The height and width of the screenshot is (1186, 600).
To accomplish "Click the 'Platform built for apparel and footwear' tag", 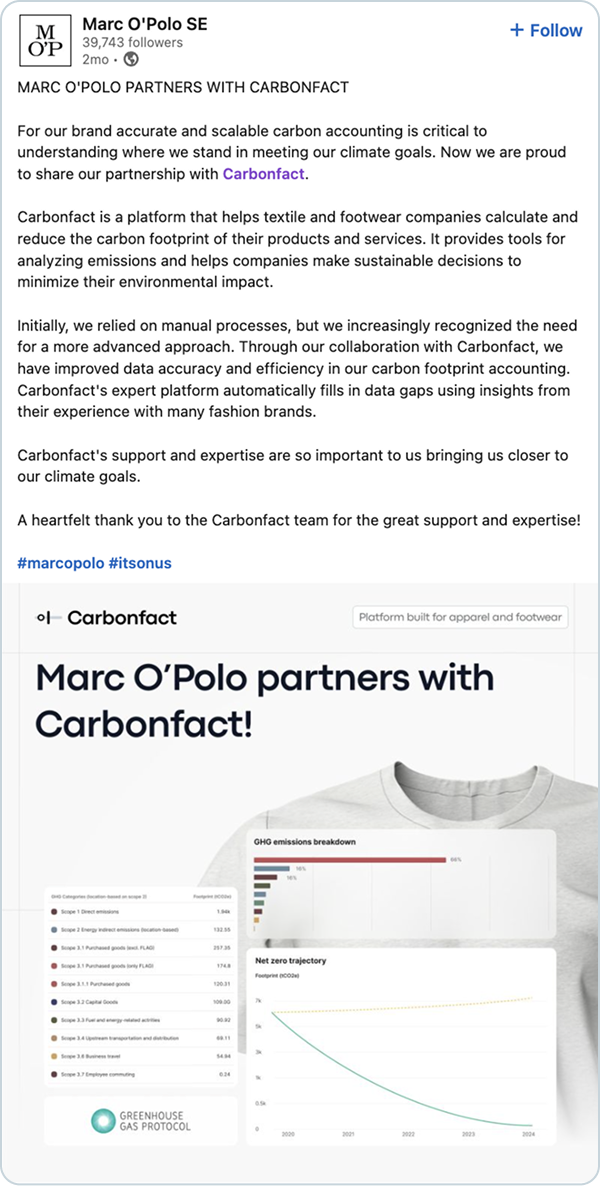I will [x=460, y=617].
